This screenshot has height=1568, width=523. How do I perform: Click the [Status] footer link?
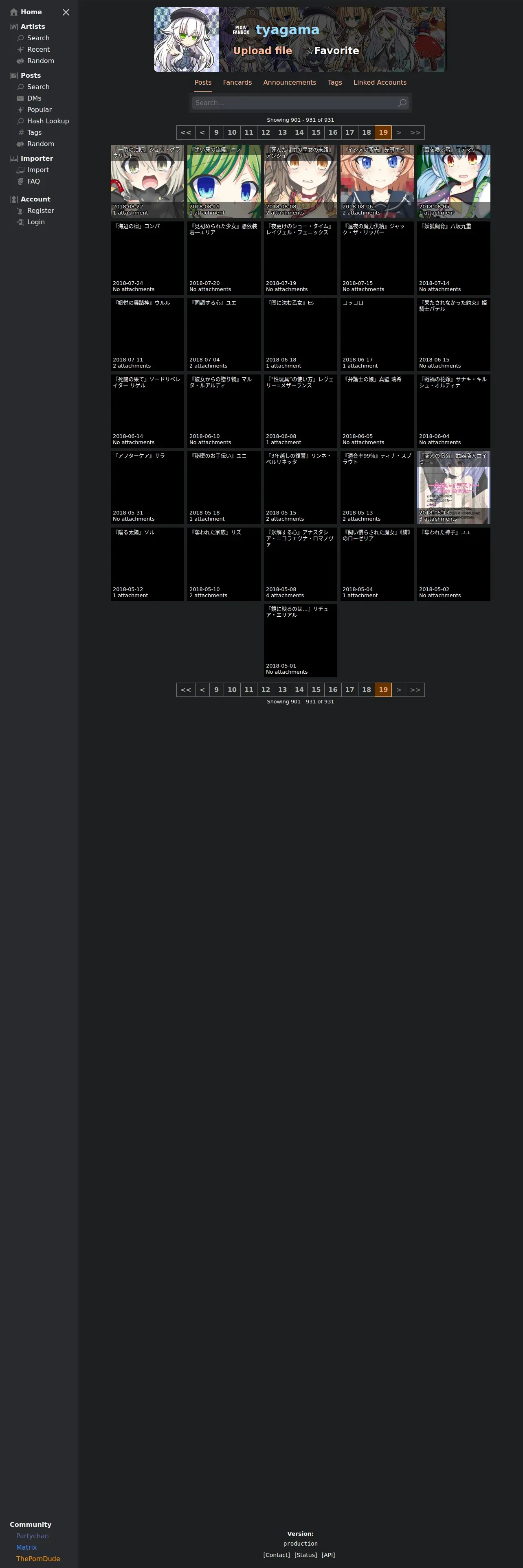click(305, 1555)
